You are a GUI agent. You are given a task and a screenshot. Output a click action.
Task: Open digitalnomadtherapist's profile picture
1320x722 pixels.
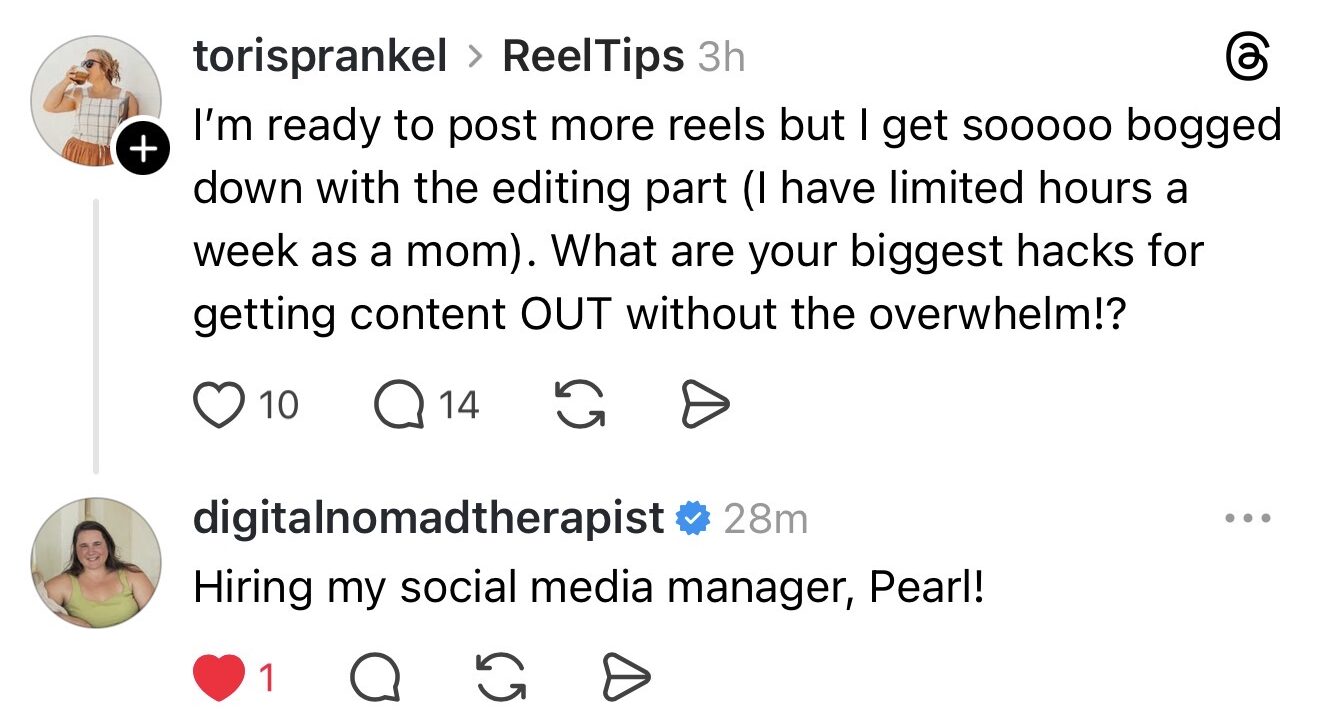(x=96, y=563)
